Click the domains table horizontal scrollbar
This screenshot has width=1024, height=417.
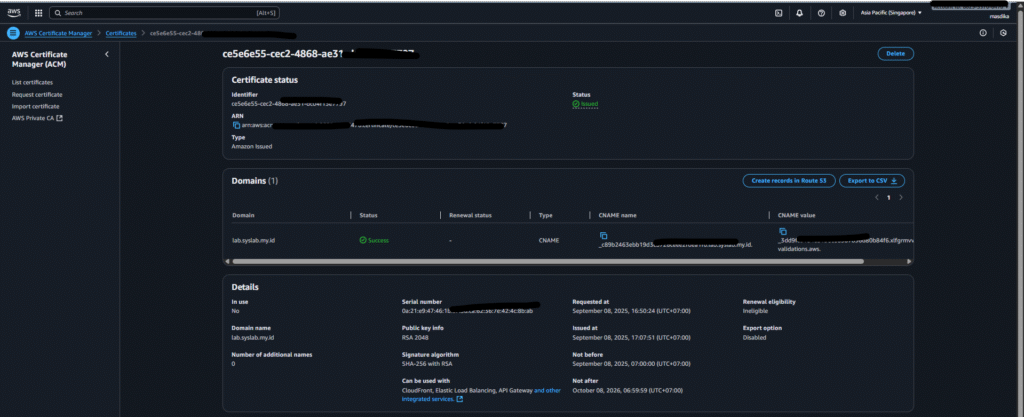point(548,261)
